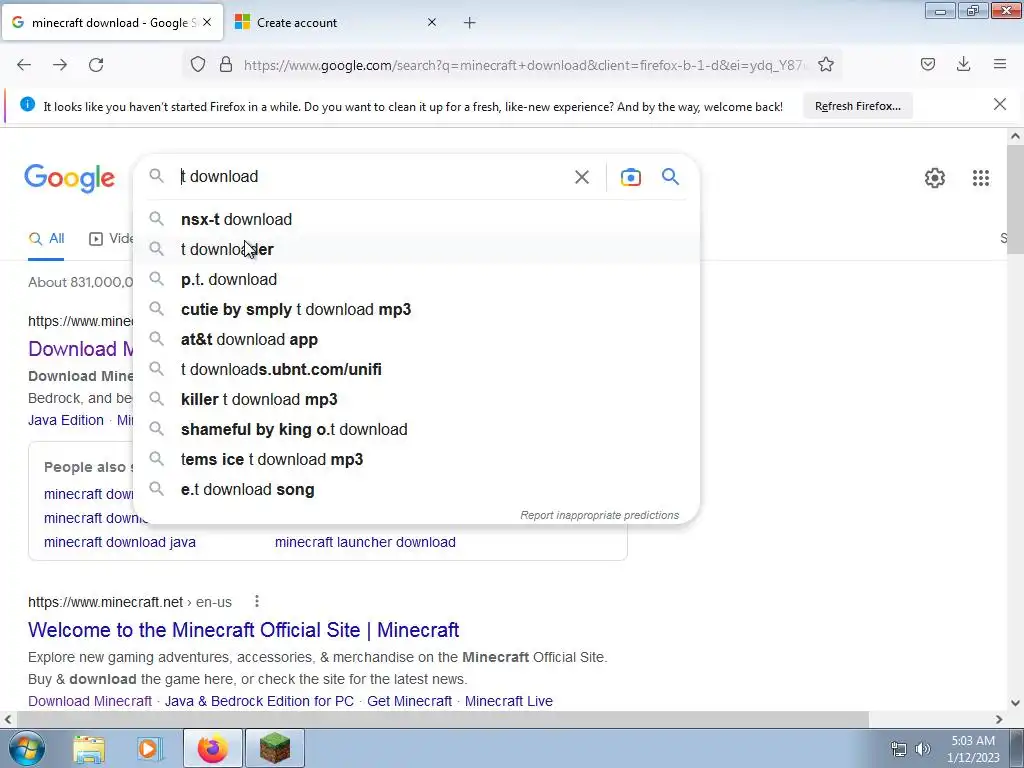
Task: Choose suggestion p.t. download
Action: click(416, 280)
